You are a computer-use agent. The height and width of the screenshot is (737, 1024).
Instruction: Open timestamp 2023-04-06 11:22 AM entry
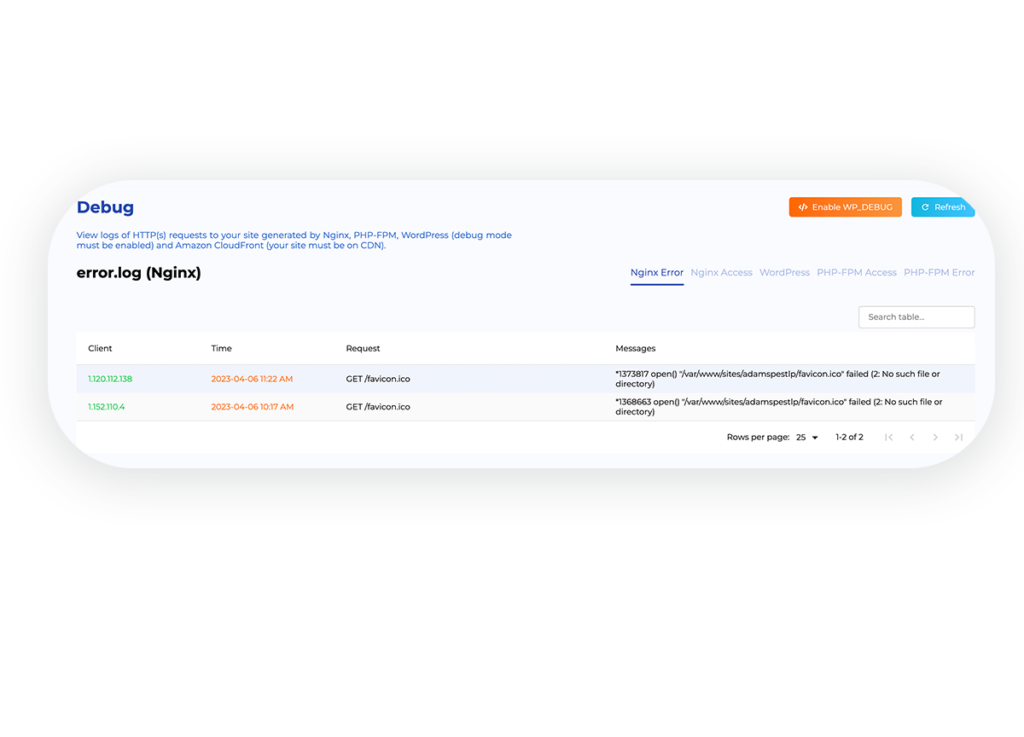[252, 379]
